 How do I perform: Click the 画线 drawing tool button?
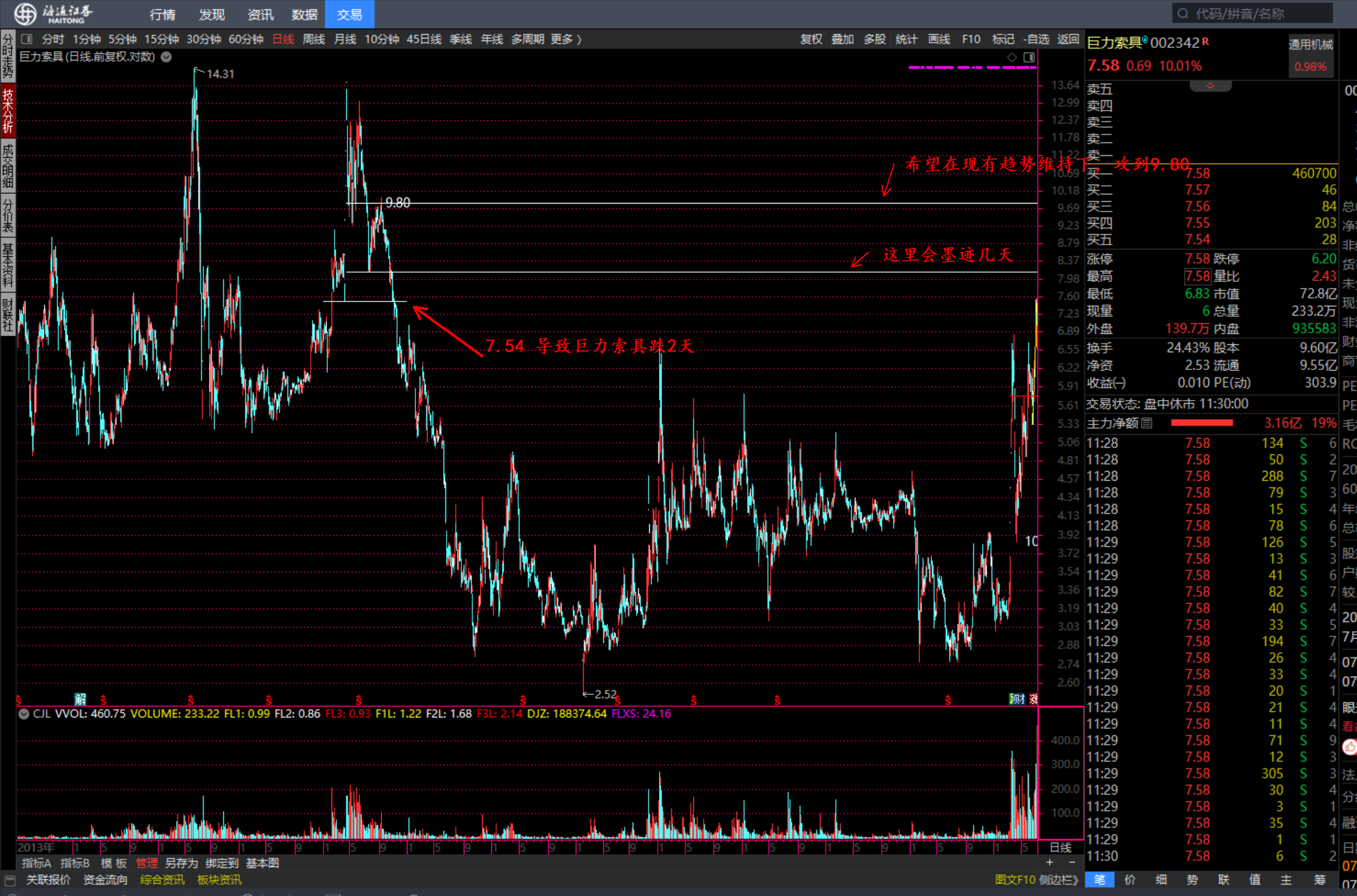939,39
